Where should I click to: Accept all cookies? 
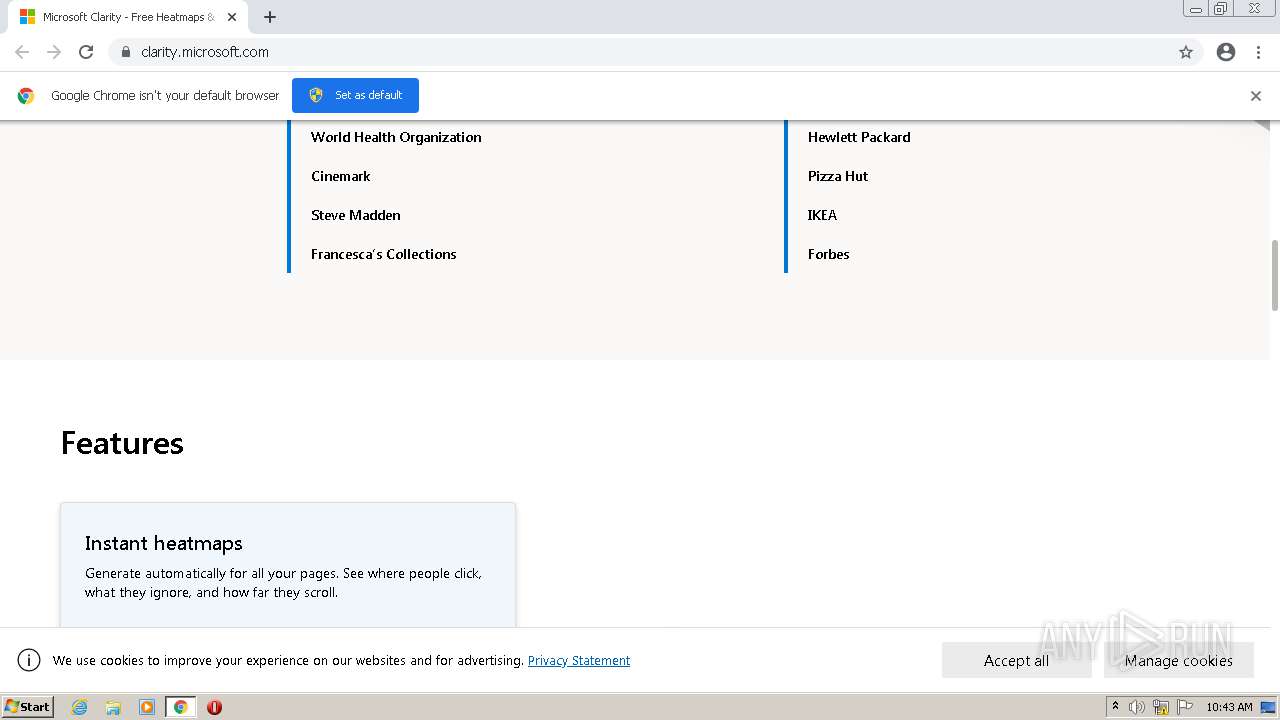tap(1016, 660)
